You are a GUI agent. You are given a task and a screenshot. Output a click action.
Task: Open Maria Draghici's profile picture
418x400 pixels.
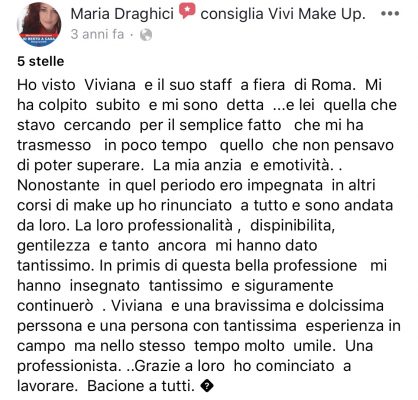click(39, 24)
